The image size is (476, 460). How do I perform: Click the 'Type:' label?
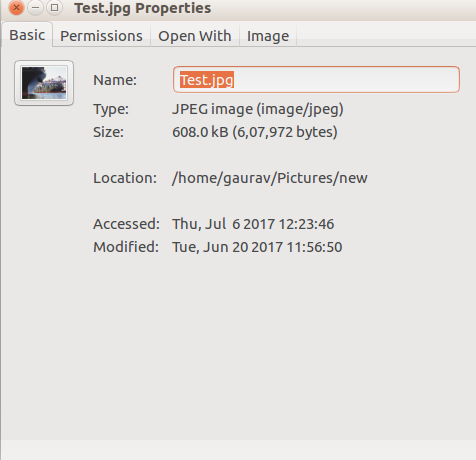pos(111,109)
